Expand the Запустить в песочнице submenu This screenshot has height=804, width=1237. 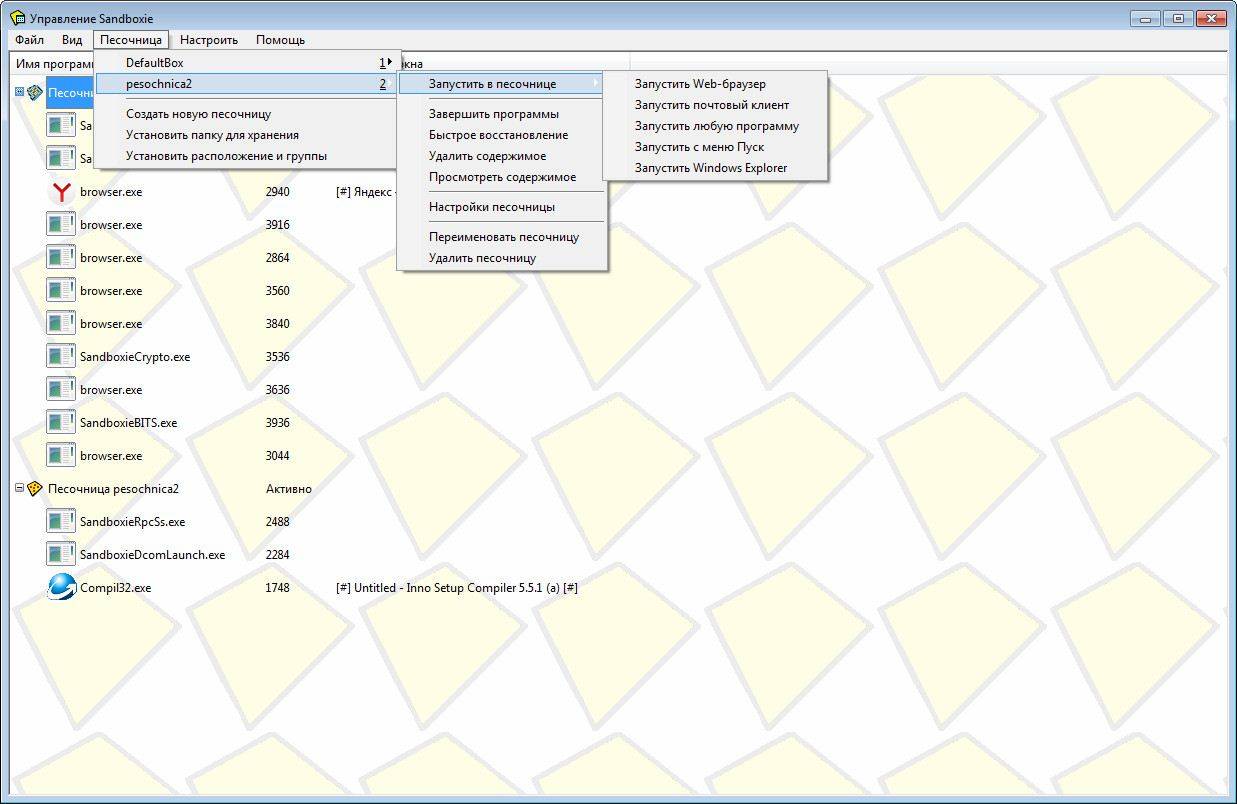click(x=503, y=84)
